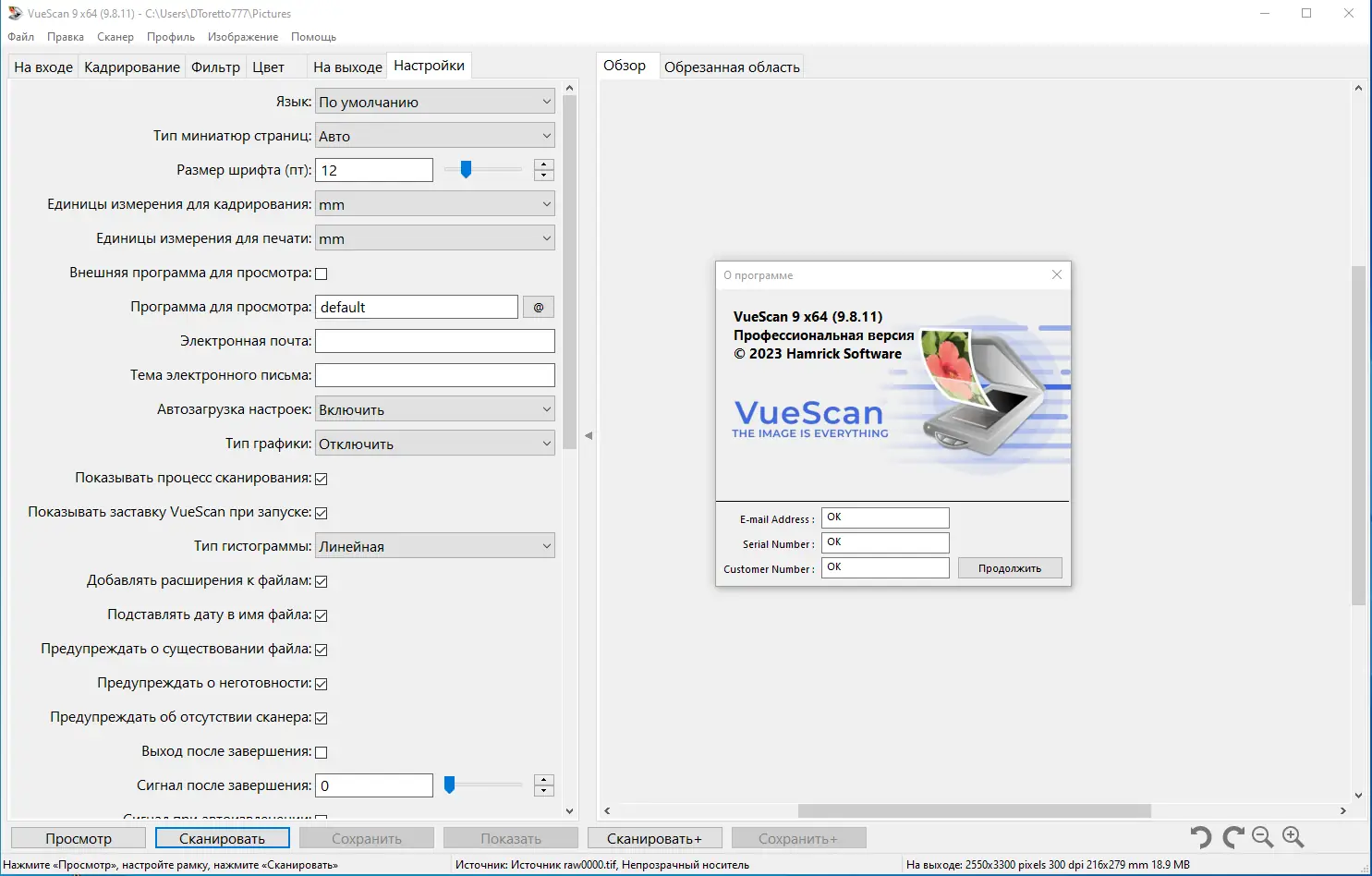Disable 'Показывать процесс сканирования'
This screenshot has height=876, width=1372.
pyautogui.click(x=321, y=478)
